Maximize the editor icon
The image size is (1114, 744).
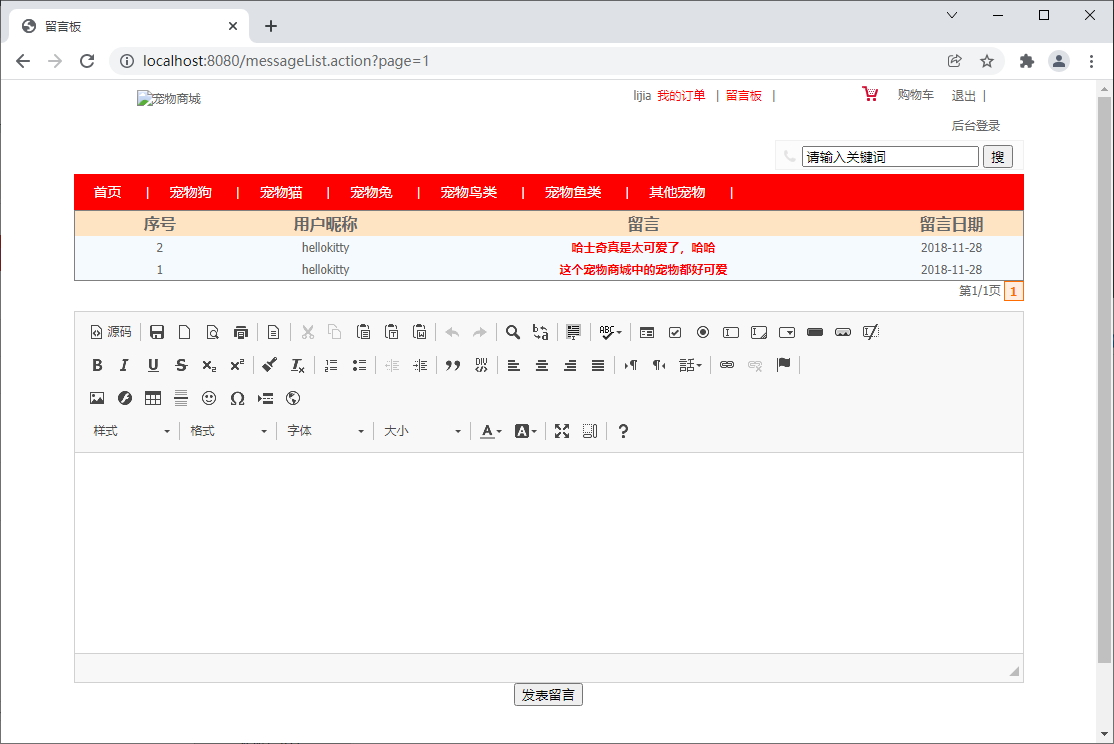562,431
